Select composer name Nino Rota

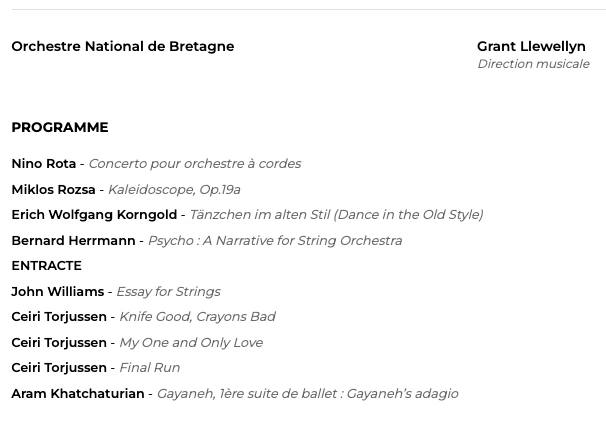(x=43, y=163)
